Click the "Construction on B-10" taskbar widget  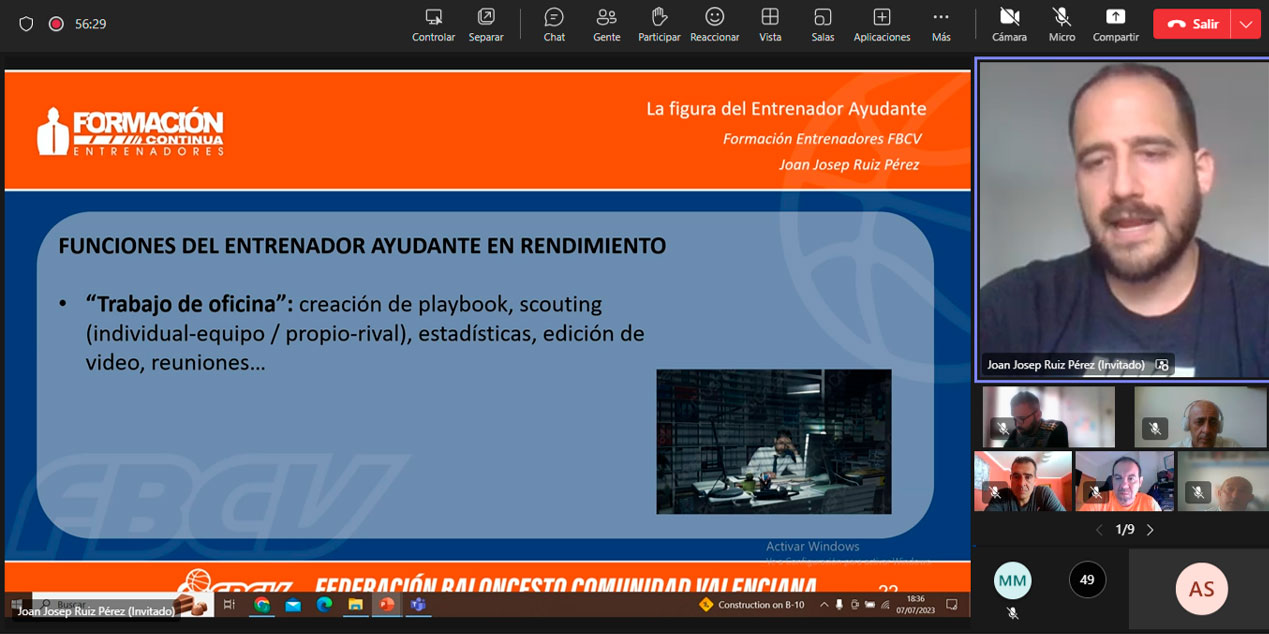pyautogui.click(x=751, y=604)
